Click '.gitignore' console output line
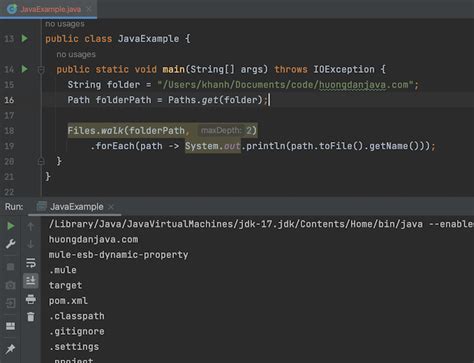 (77, 331)
